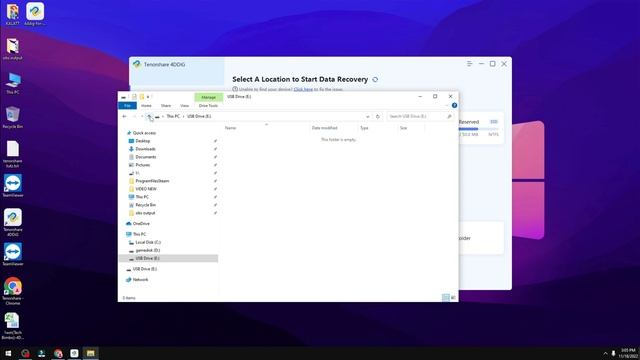Open the Tenorshare Chrome desktop shortcut
640x360 pixels.
13,291
